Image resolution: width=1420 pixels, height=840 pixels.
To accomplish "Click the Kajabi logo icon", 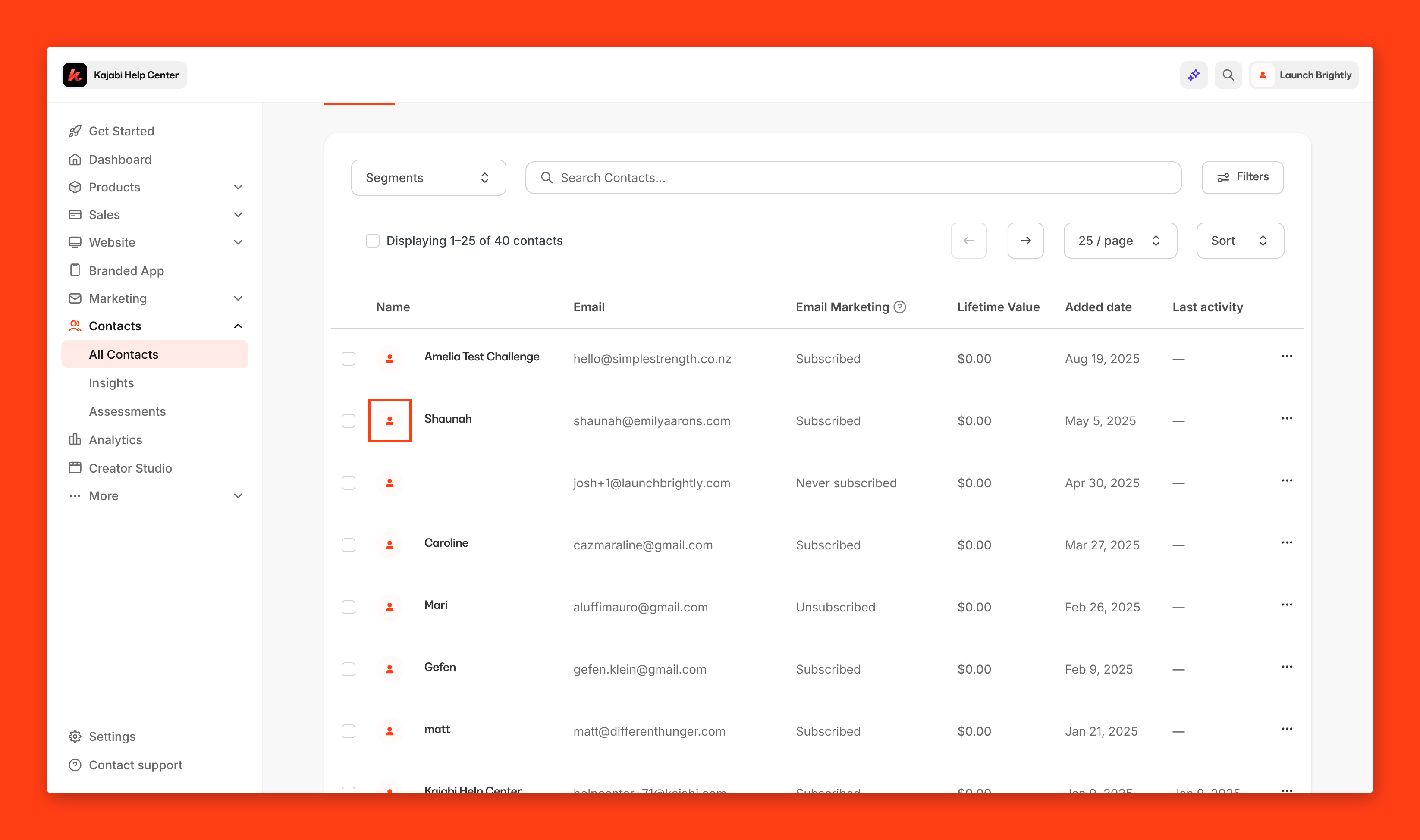I will click(75, 75).
